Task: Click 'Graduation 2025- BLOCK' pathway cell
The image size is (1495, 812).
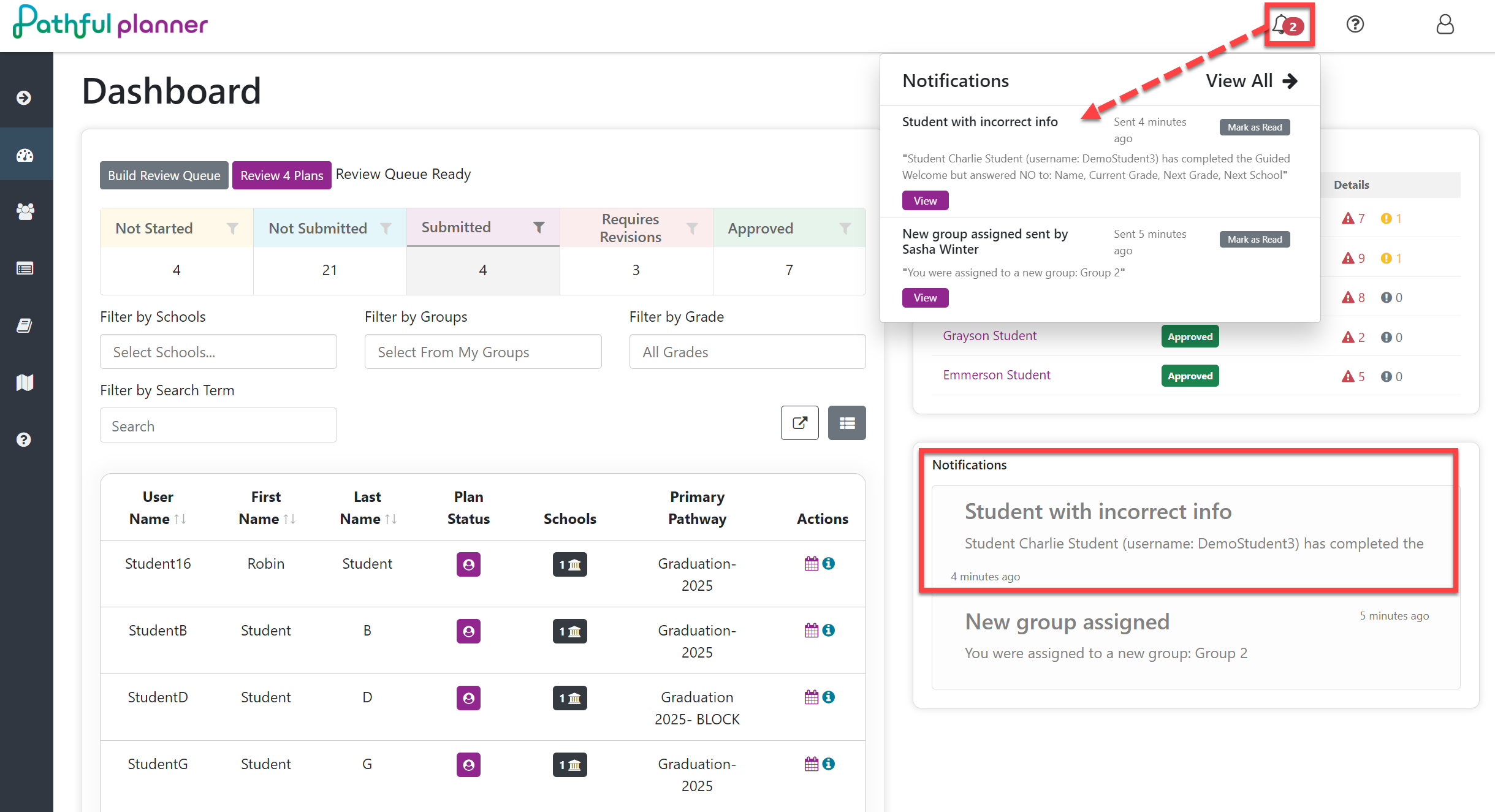Action: point(697,708)
